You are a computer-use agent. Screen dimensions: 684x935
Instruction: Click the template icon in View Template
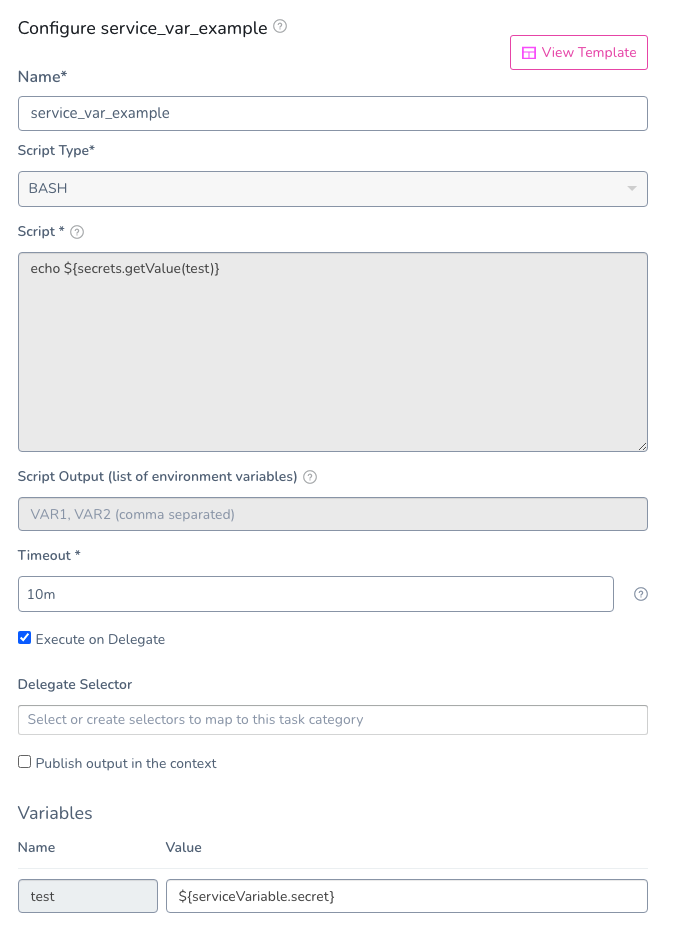(x=528, y=53)
